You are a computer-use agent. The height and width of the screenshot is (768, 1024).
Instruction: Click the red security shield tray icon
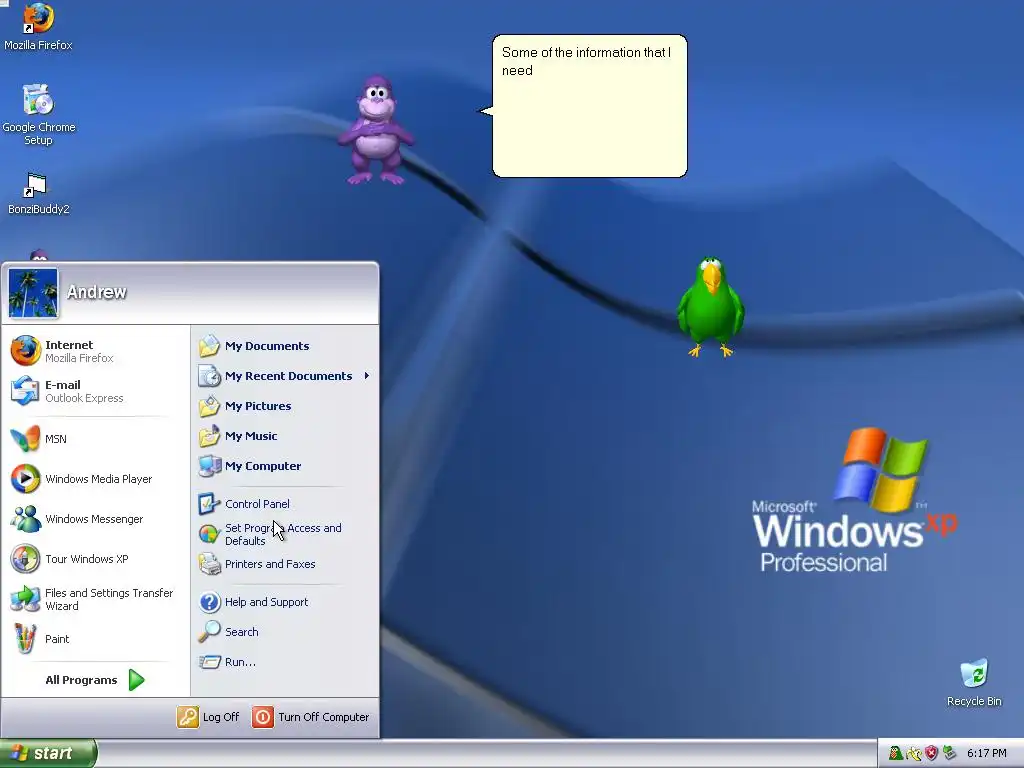pos(931,753)
